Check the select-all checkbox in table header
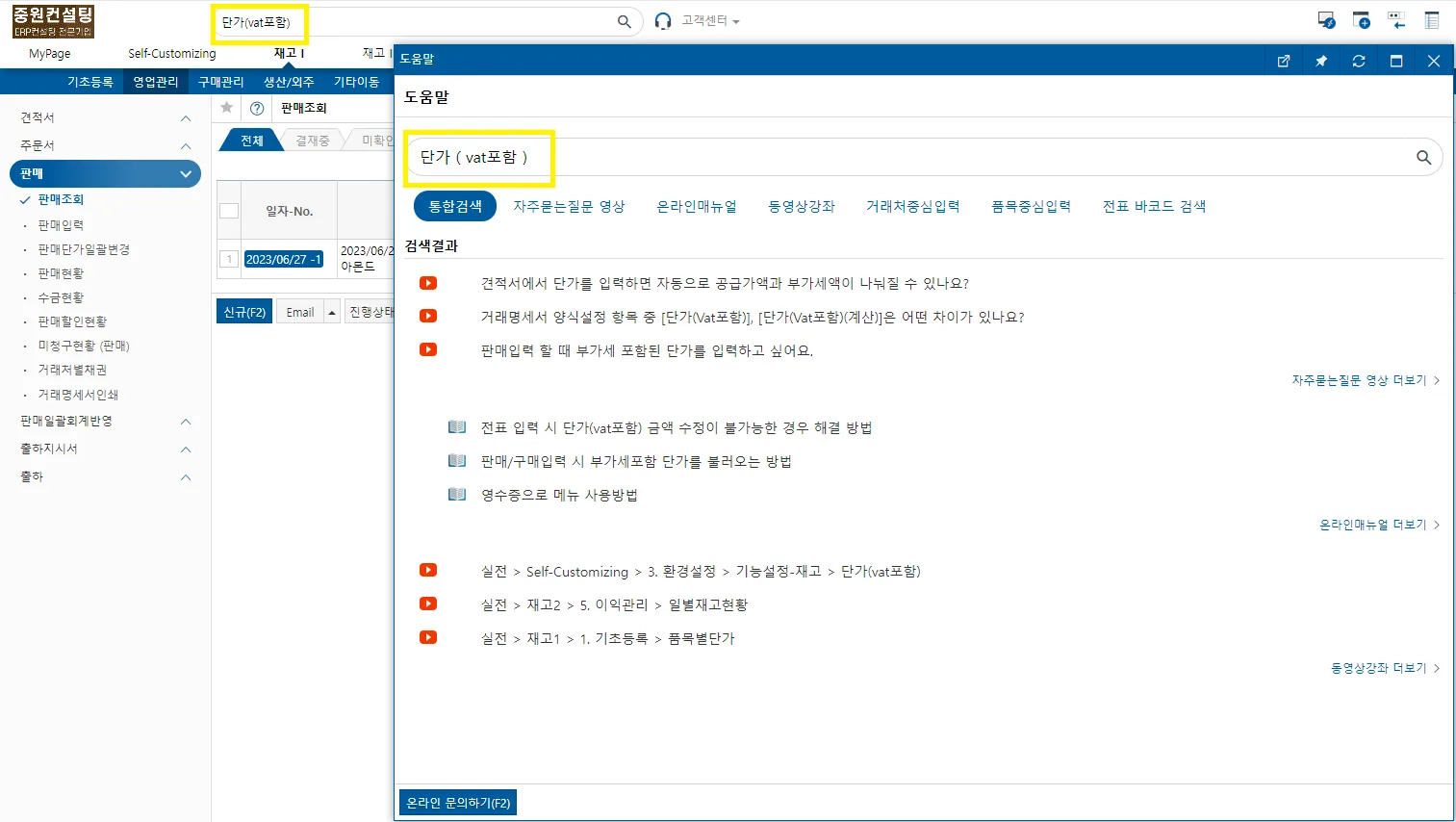The image size is (1456, 822). [229, 211]
